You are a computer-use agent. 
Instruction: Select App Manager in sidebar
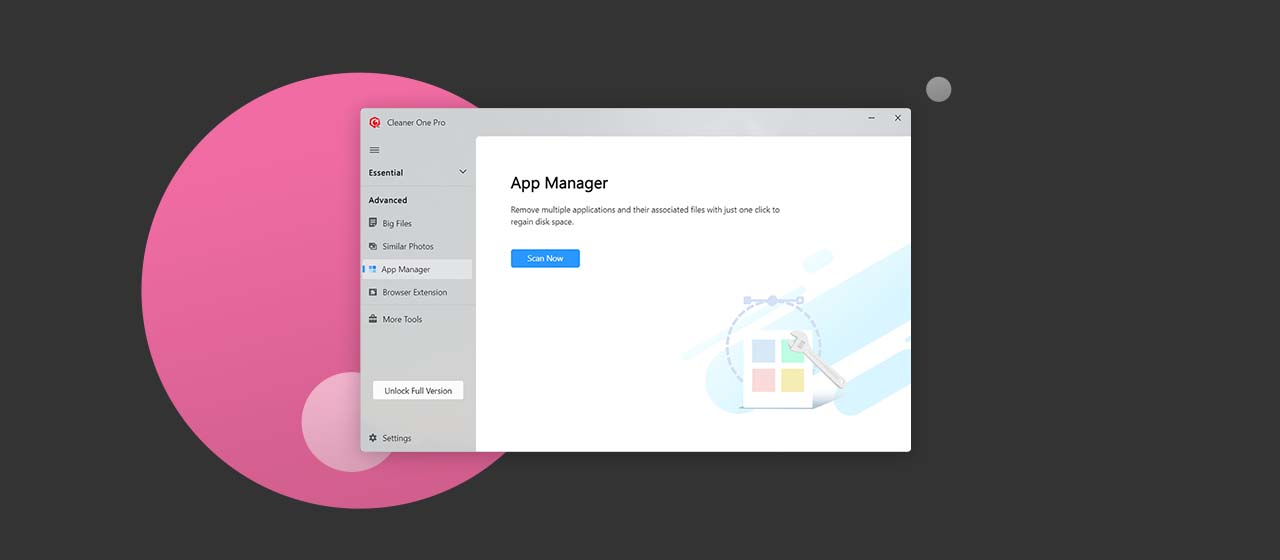pos(416,269)
